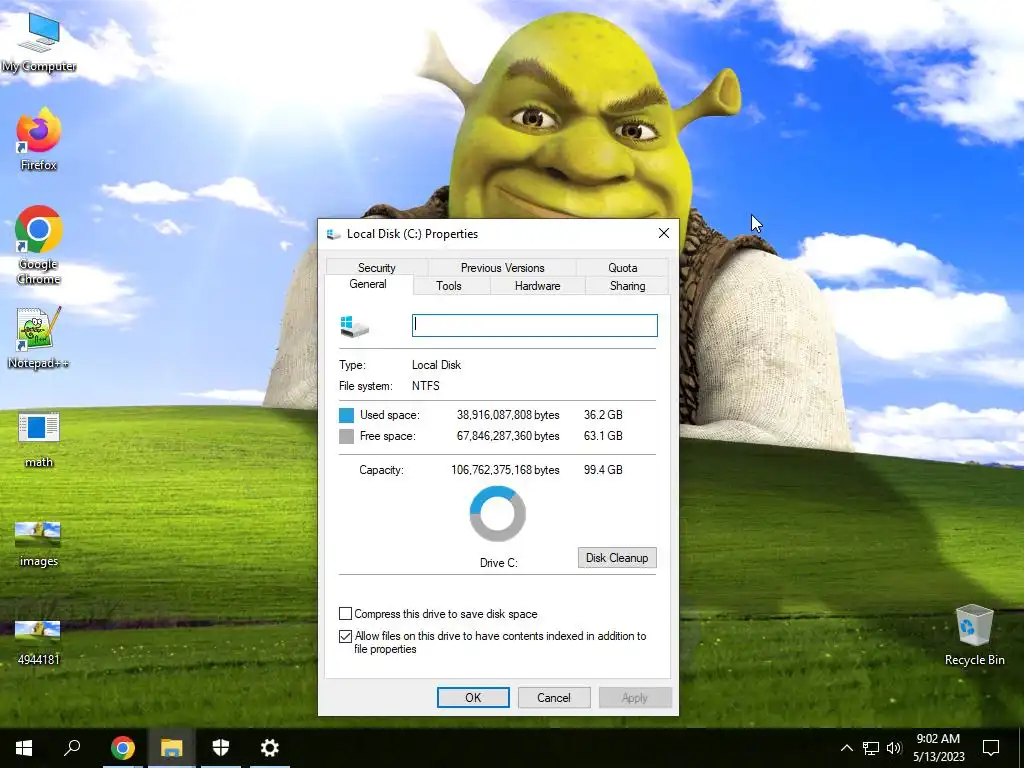Open the My Computer desktop icon
Screen dimensions: 1024x768
(x=39, y=41)
